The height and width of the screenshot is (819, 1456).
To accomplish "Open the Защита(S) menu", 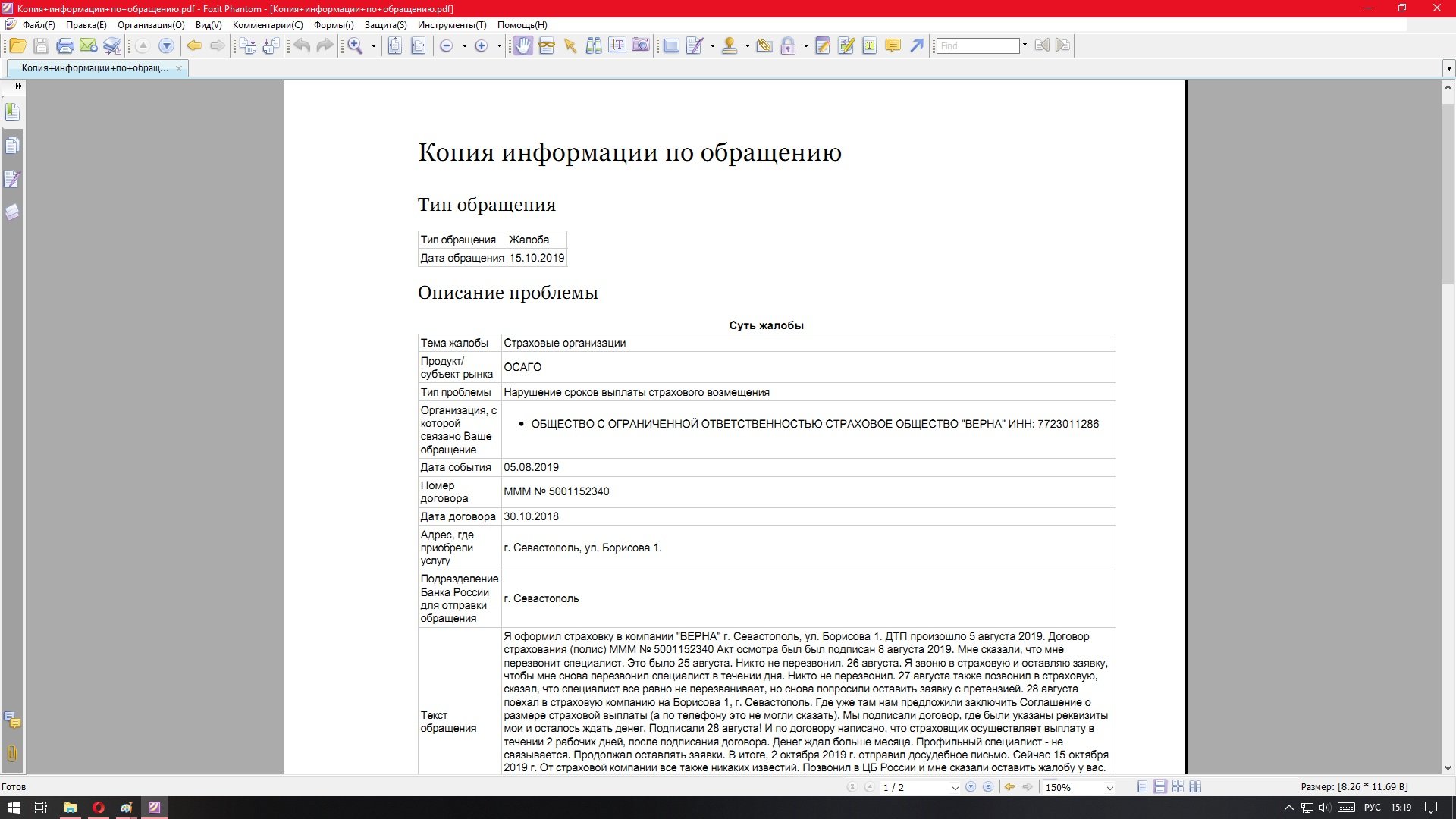I will (385, 25).
